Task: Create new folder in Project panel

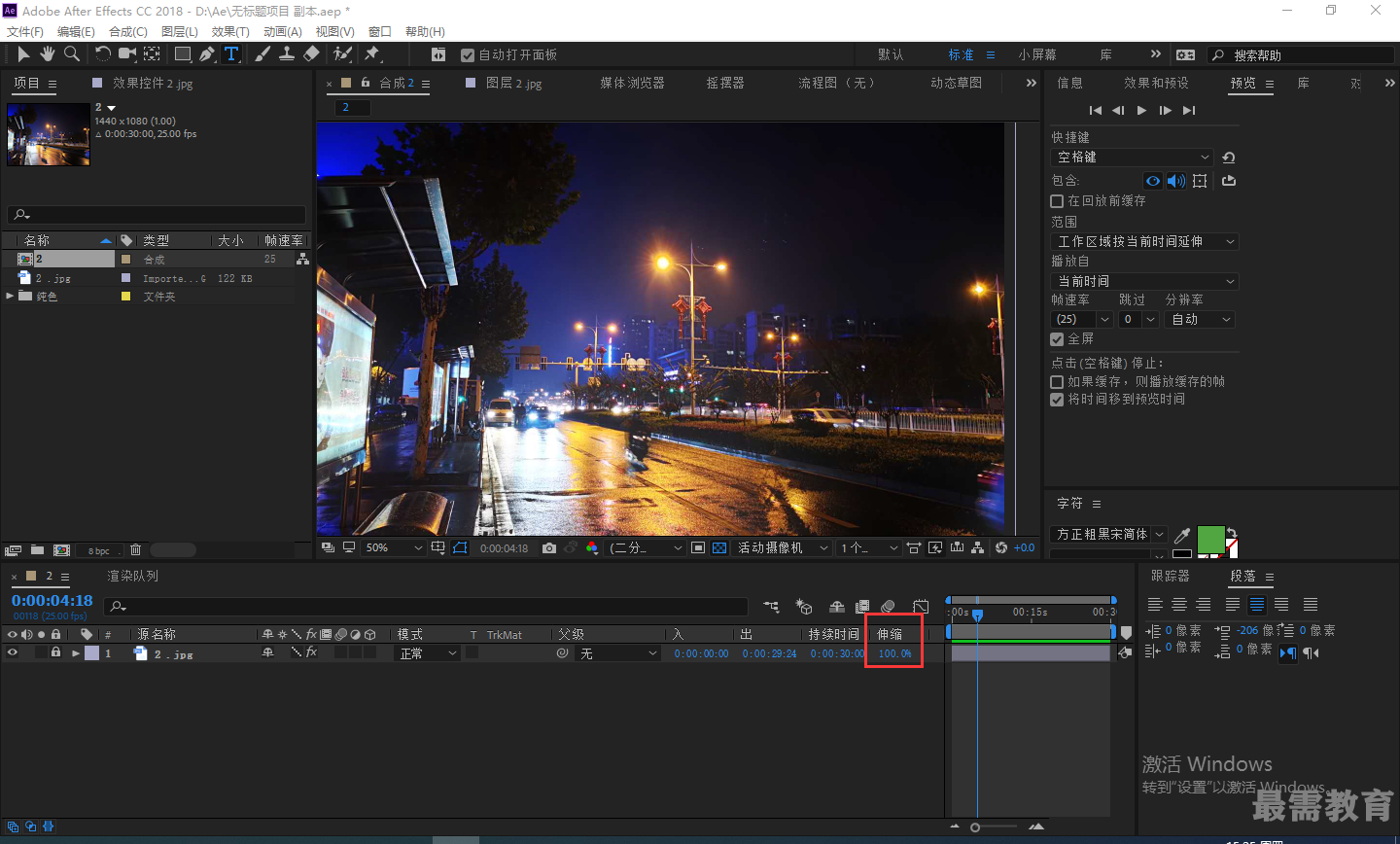Action: tap(37, 550)
